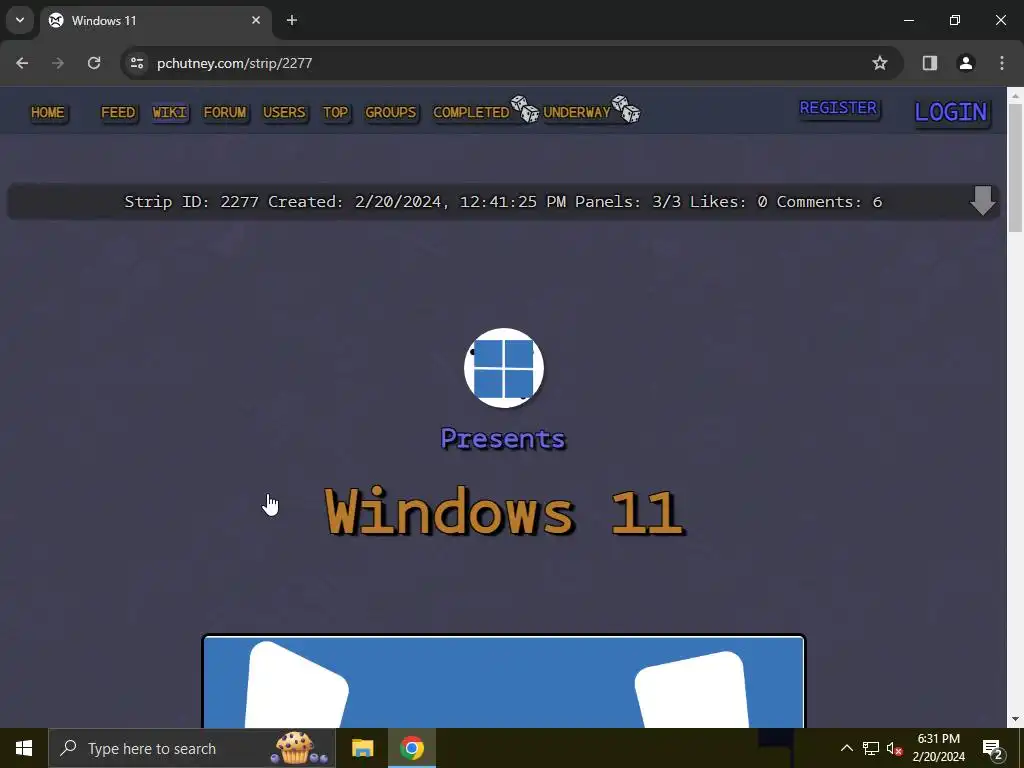Viewport: 1024px width, 768px height.
Task: Open the Chrome profile menu
Action: (965, 63)
